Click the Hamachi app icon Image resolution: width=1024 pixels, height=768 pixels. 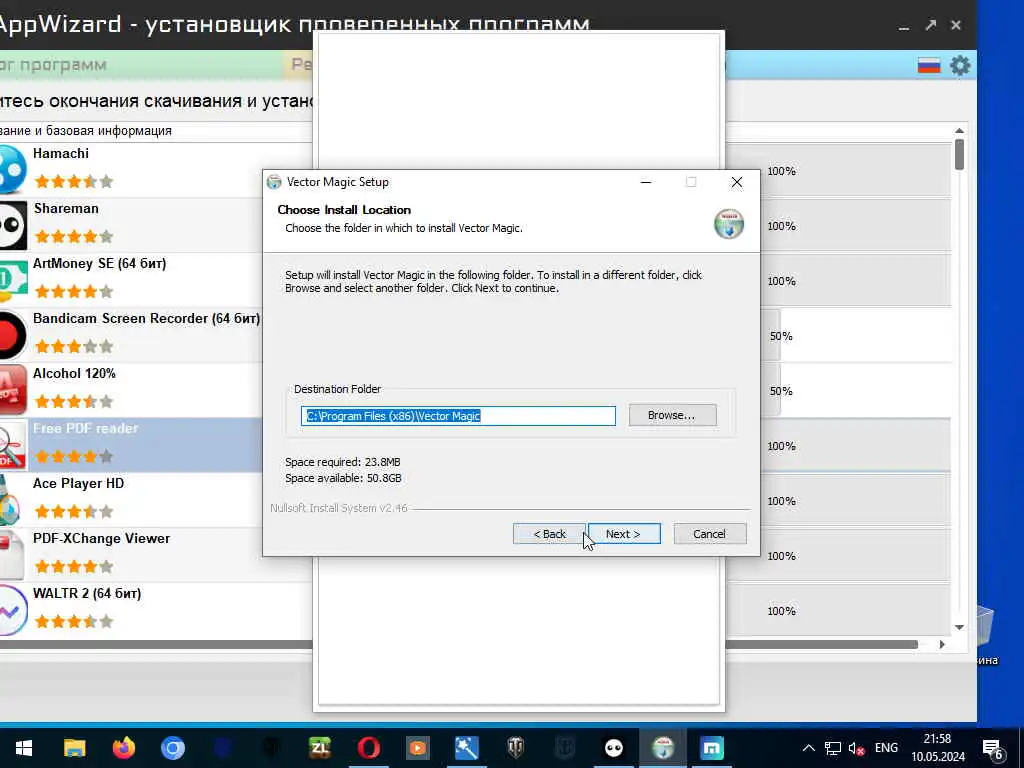click(x=12, y=170)
